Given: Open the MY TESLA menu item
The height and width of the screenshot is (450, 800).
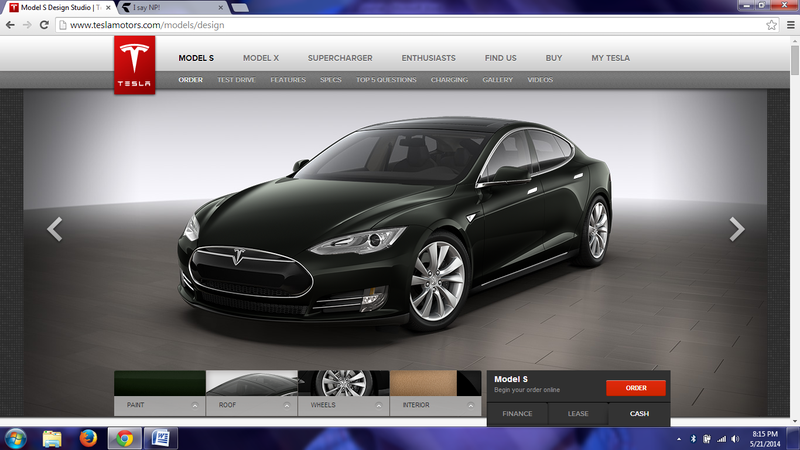Looking at the screenshot, I should 611,58.
